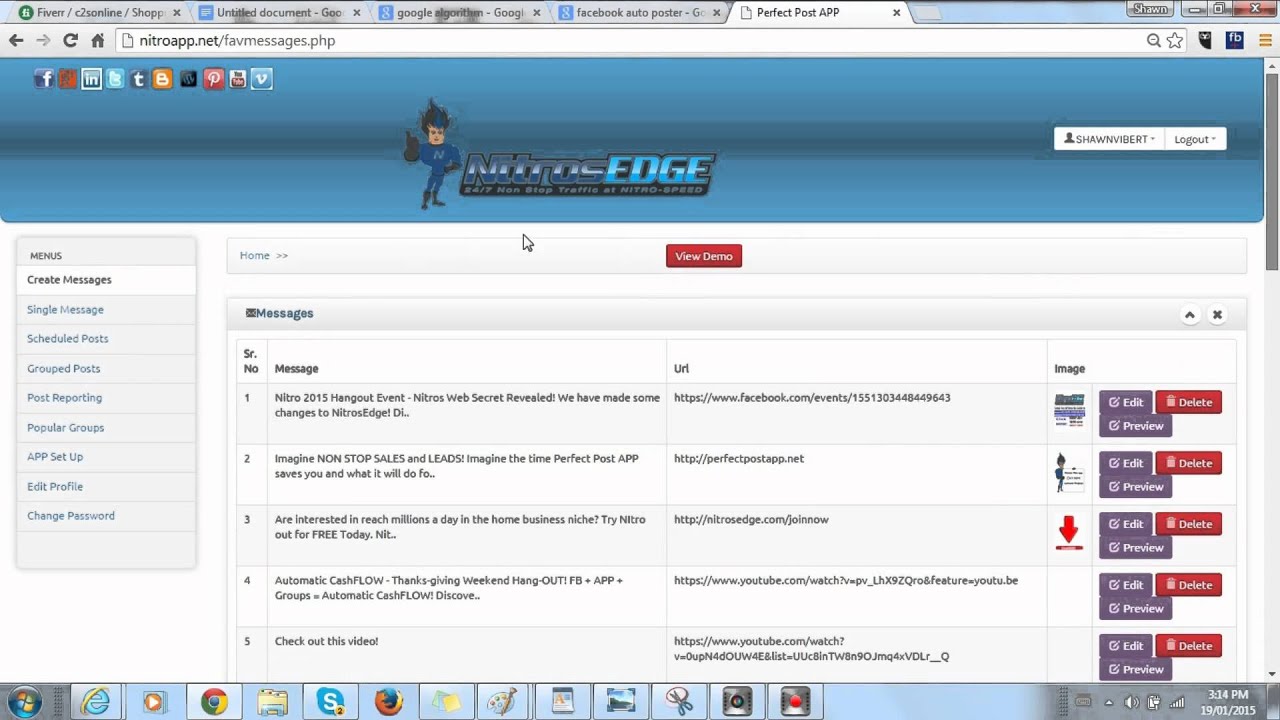The image size is (1280, 720).
Task: Delete the Check out this video message
Action: 1188,646
